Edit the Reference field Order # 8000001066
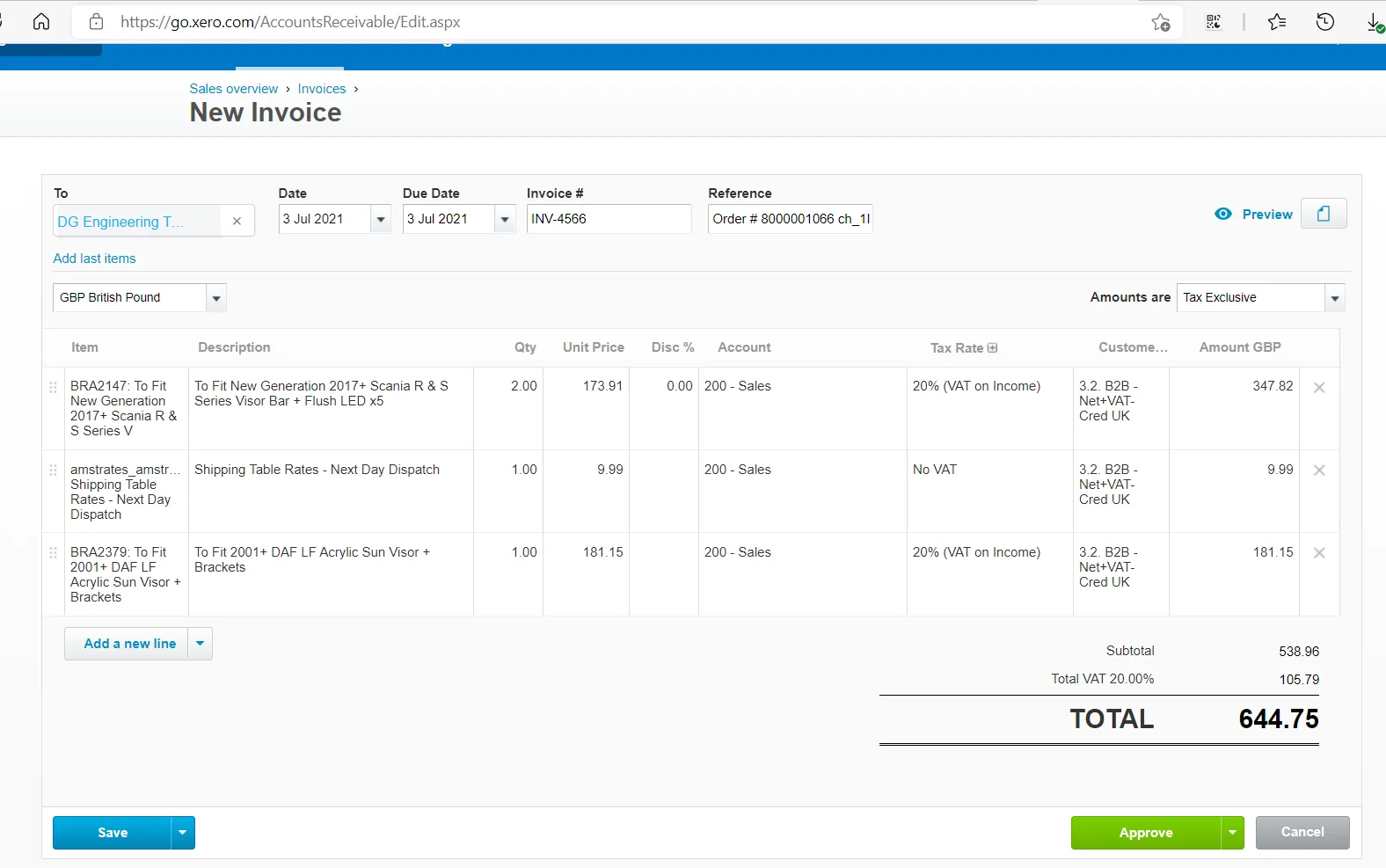The height and width of the screenshot is (868, 1386). click(790, 219)
